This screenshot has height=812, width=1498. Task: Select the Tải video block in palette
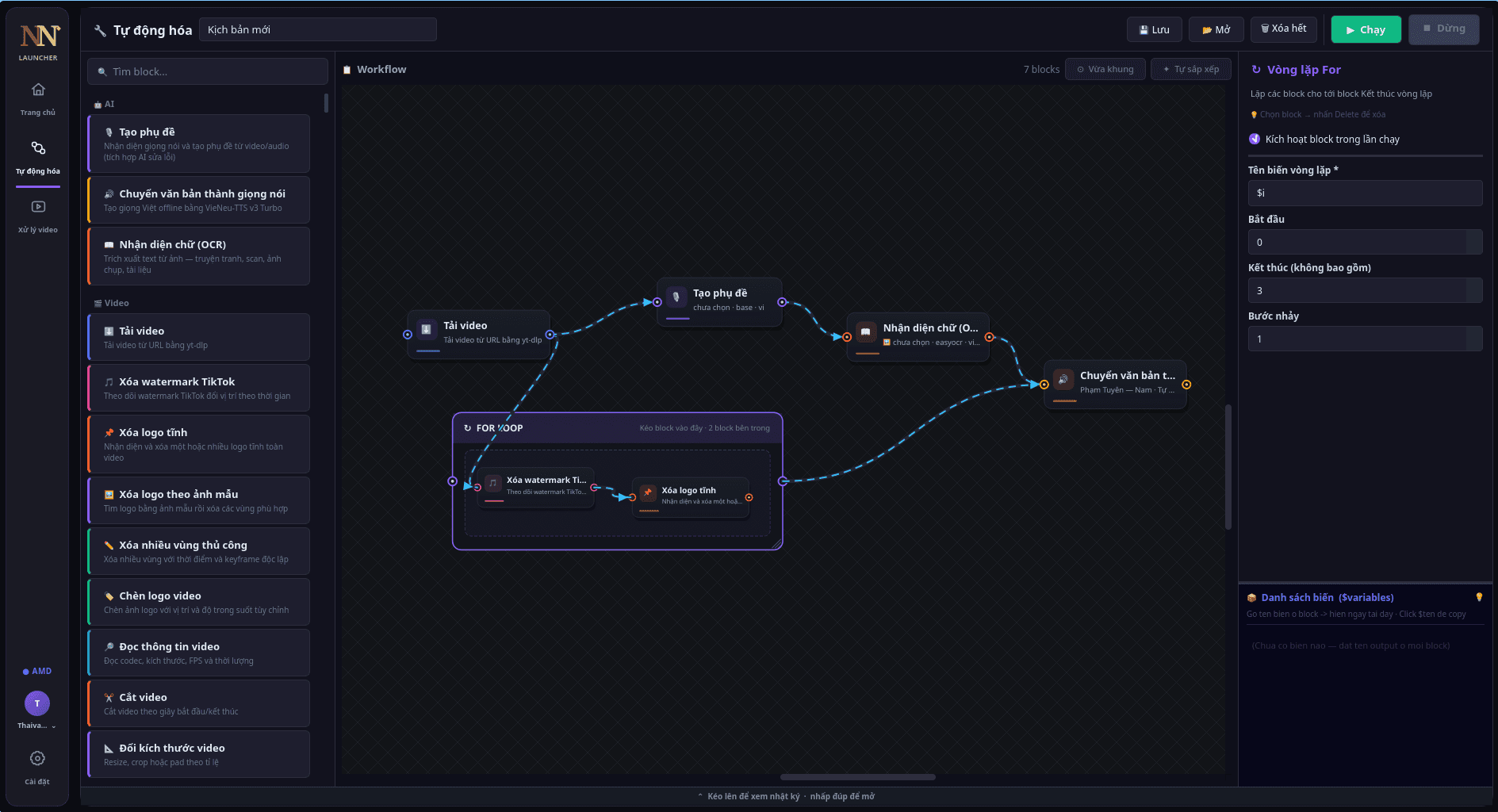point(198,337)
